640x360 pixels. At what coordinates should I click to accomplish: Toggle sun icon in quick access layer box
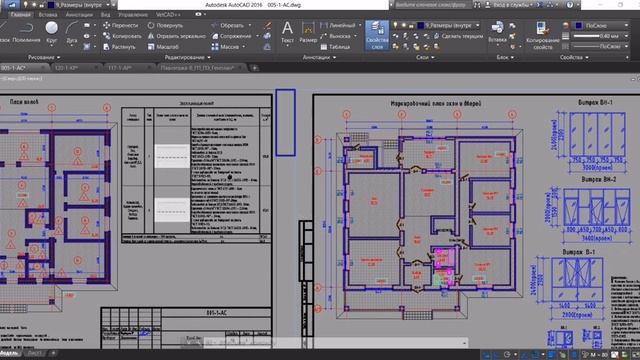point(34,5)
